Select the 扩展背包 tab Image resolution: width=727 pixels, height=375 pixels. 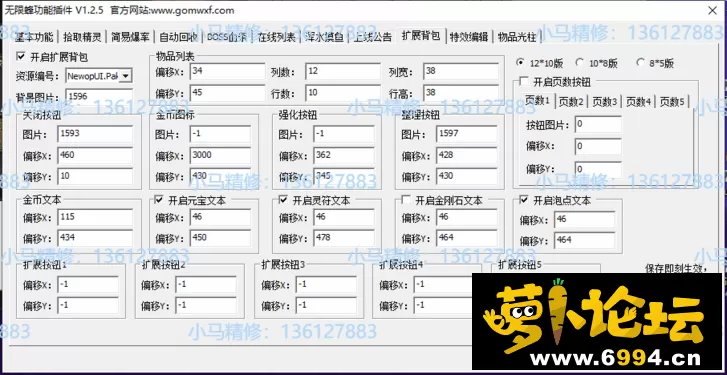[421, 36]
